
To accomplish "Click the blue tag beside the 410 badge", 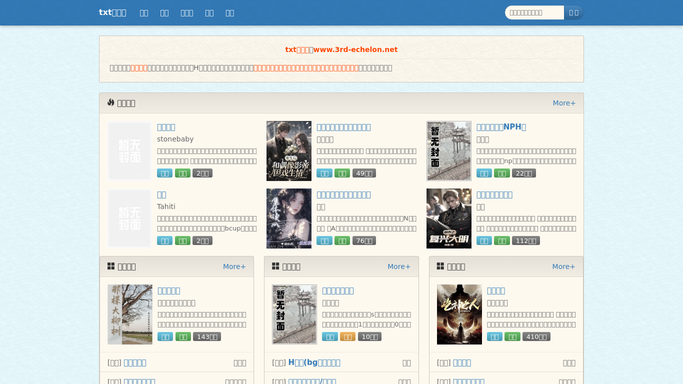I will pos(494,337).
